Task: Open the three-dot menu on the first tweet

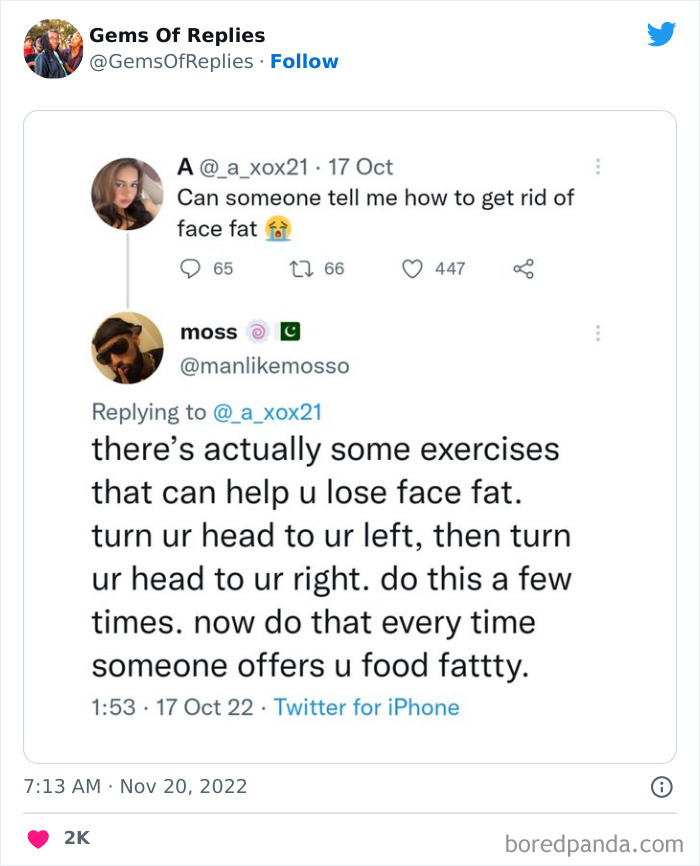Action: [597, 168]
